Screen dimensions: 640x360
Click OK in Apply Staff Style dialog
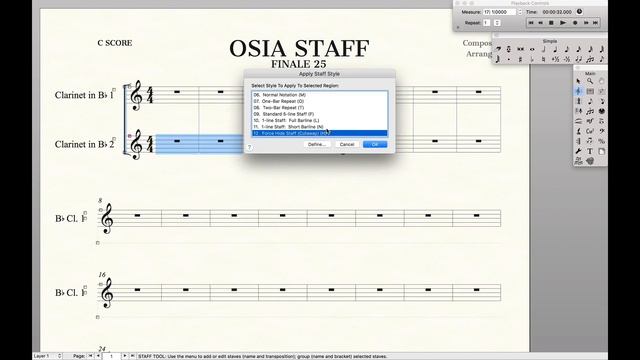(375, 144)
